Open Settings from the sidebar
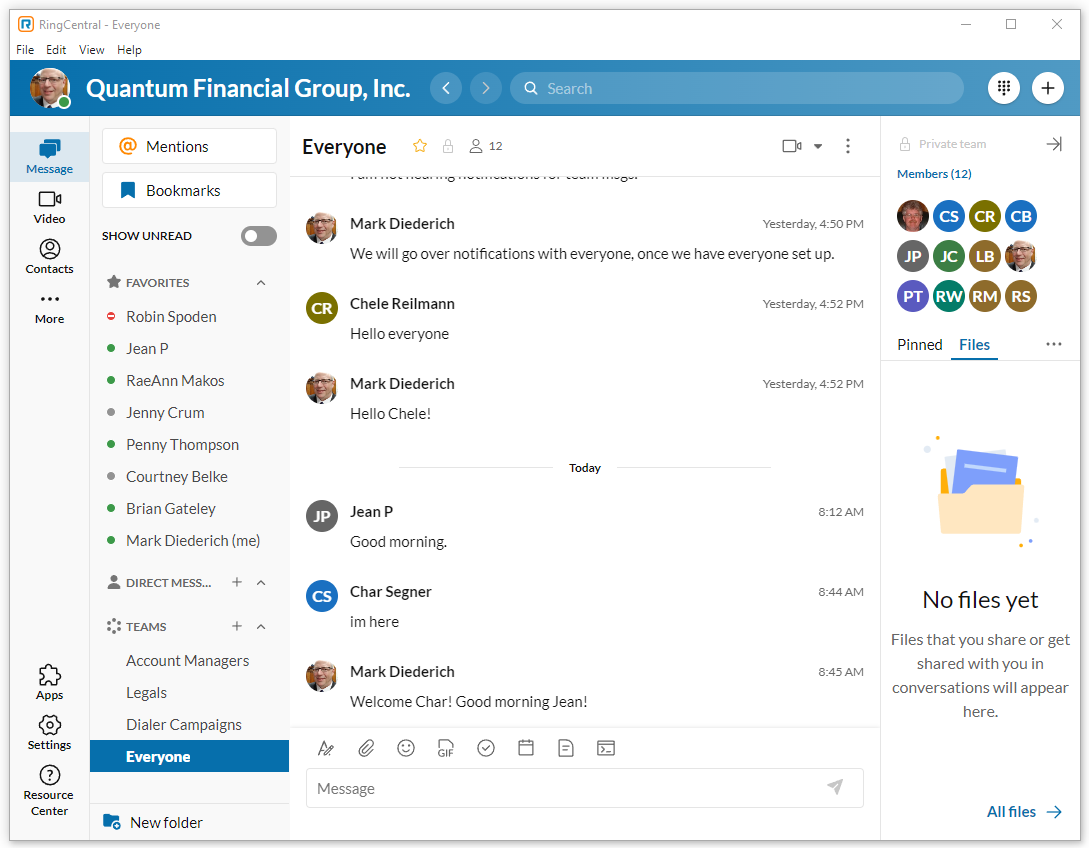The height and width of the screenshot is (848, 1089). pos(49,733)
